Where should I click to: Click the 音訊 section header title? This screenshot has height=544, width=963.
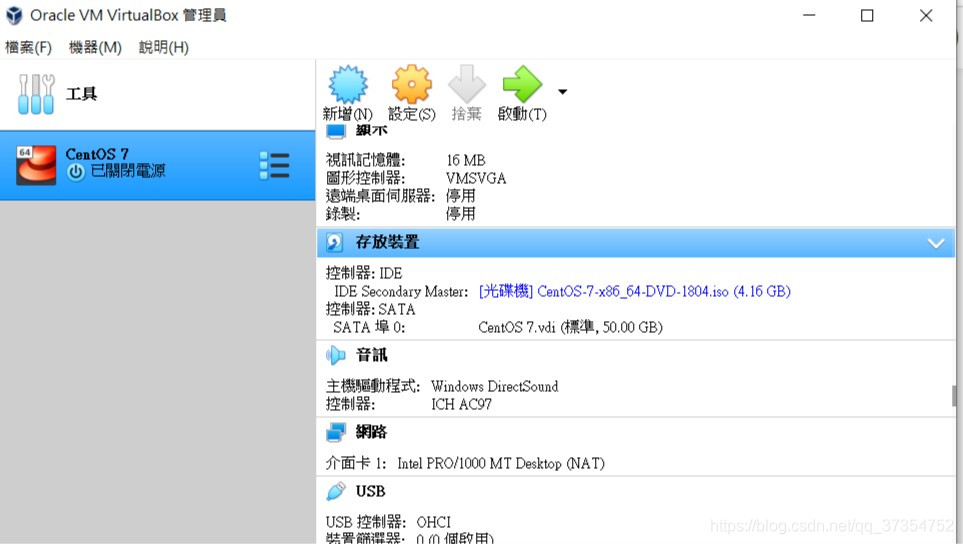tap(372, 355)
